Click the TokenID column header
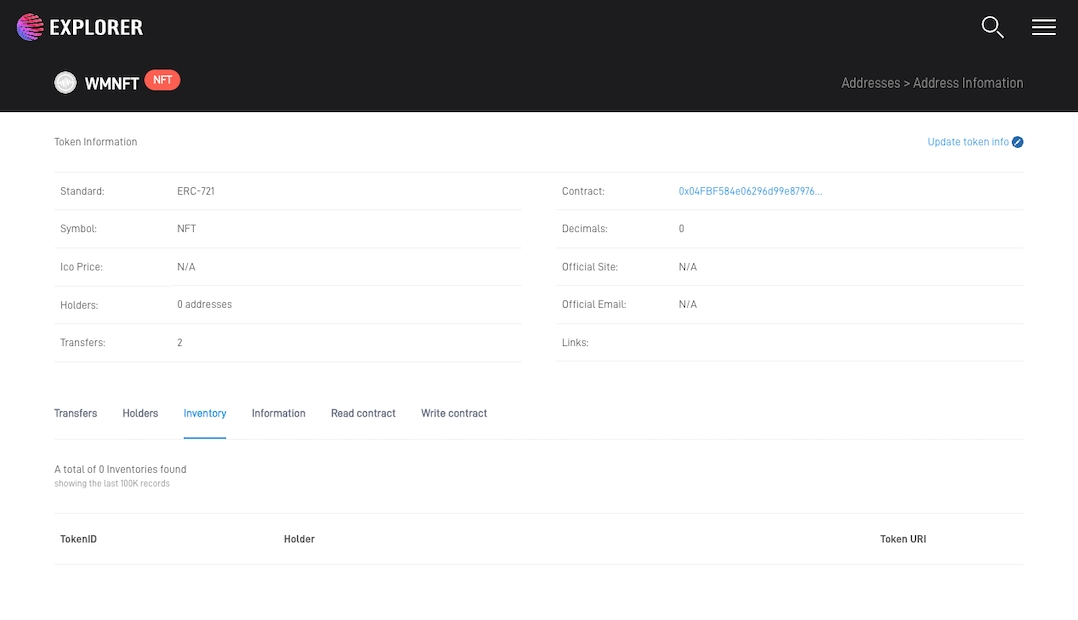Image resolution: width=1078 pixels, height=620 pixels. pyautogui.click(x=78, y=539)
